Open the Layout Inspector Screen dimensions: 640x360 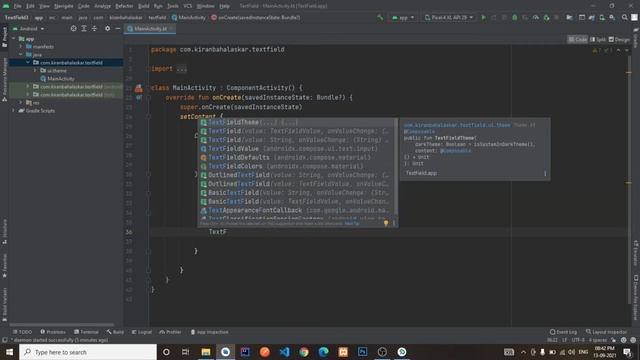click(x=606, y=332)
